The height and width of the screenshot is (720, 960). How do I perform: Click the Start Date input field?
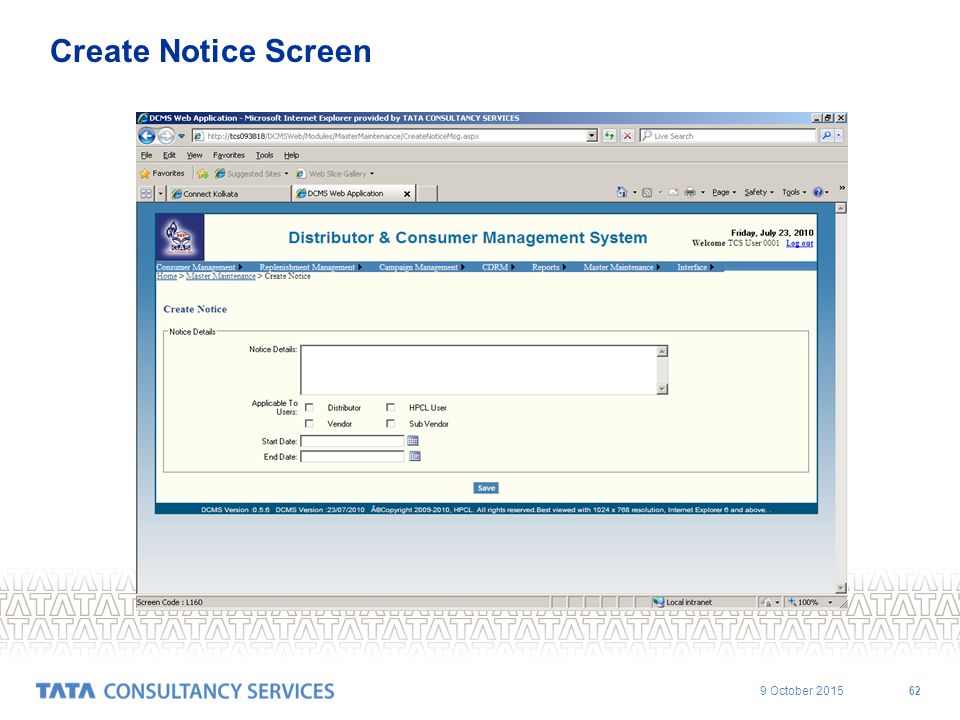click(x=352, y=441)
